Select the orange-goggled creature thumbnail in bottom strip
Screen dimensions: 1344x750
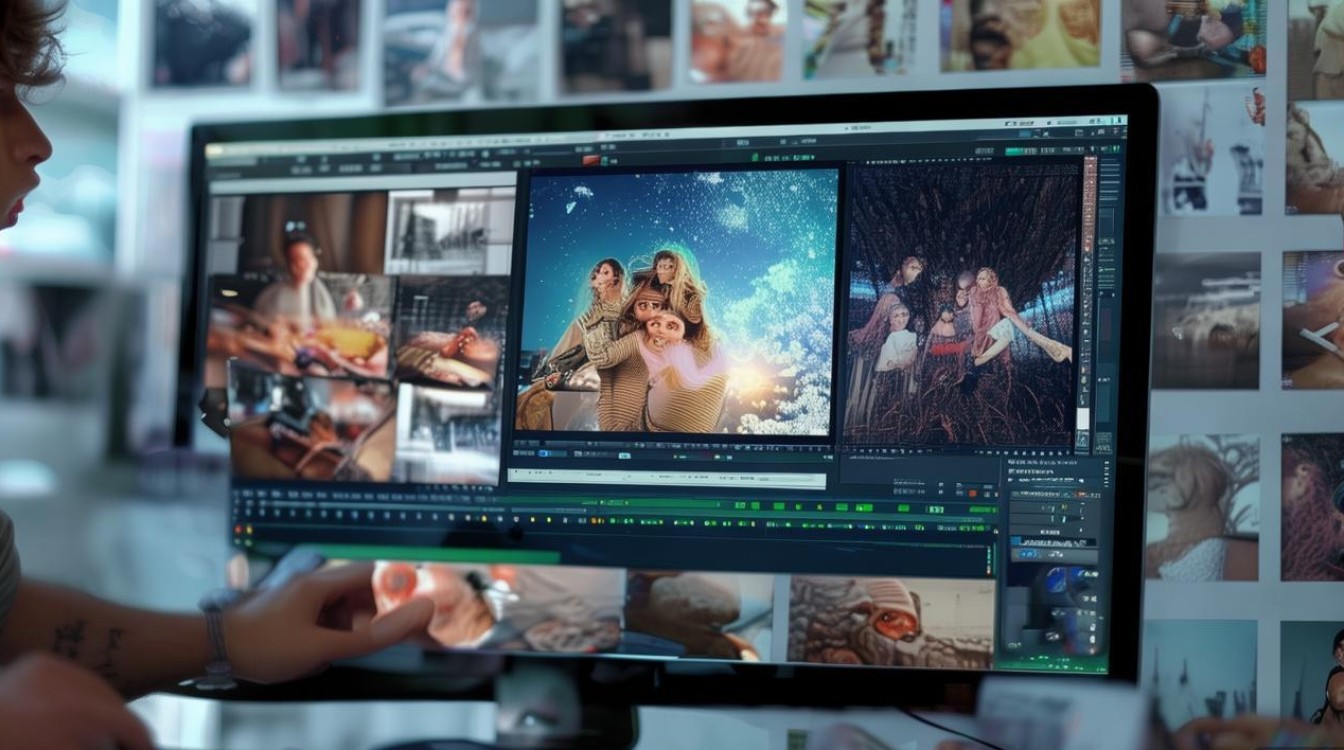[891, 620]
